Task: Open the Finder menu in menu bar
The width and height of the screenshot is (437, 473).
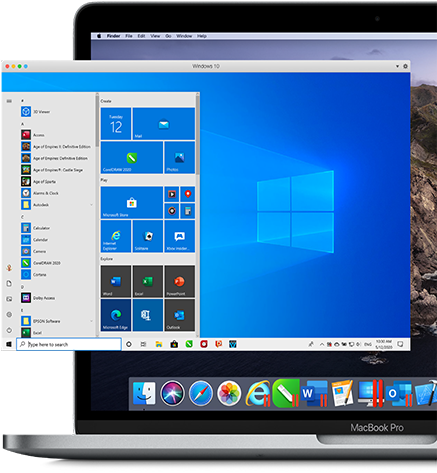Action: [x=113, y=36]
